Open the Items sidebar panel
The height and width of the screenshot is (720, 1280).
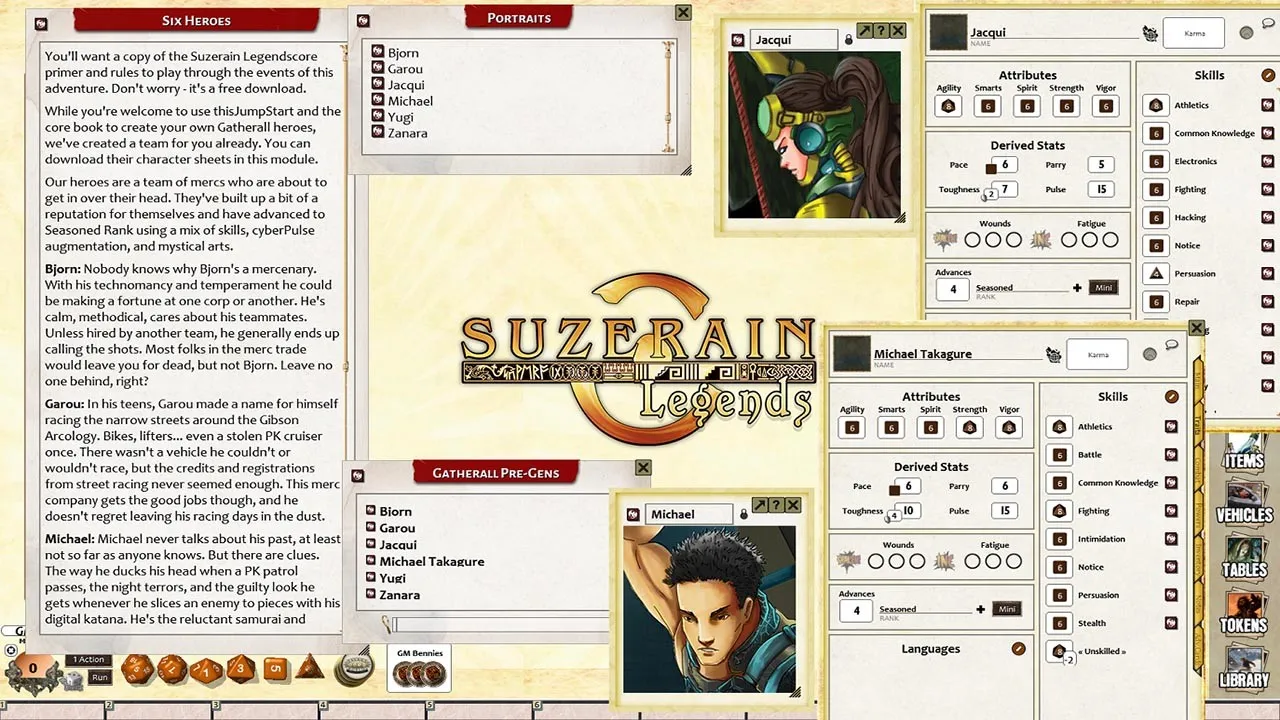[x=1243, y=453]
